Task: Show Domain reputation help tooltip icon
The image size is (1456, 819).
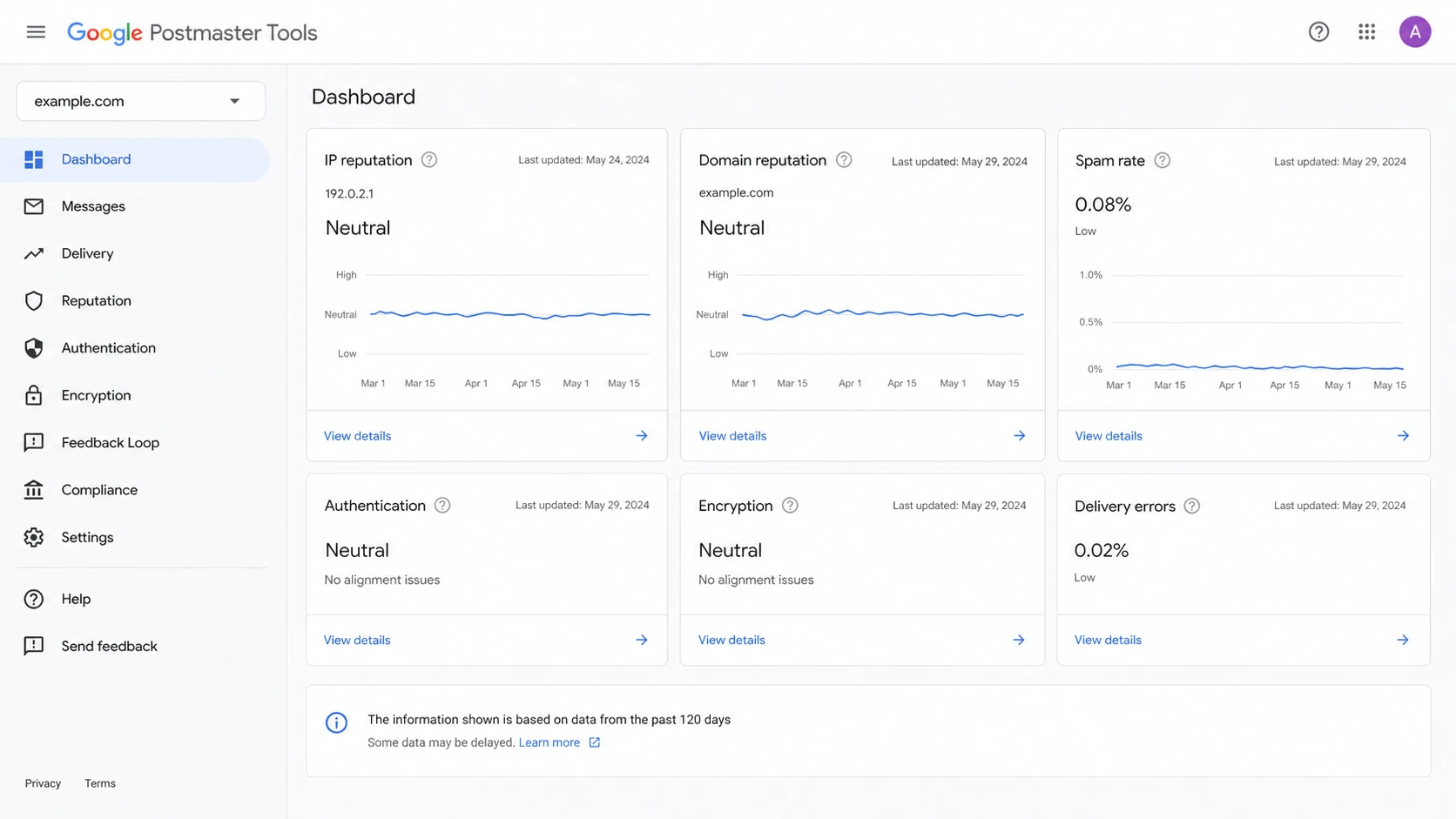Action: pyautogui.click(x=844, y=160)
